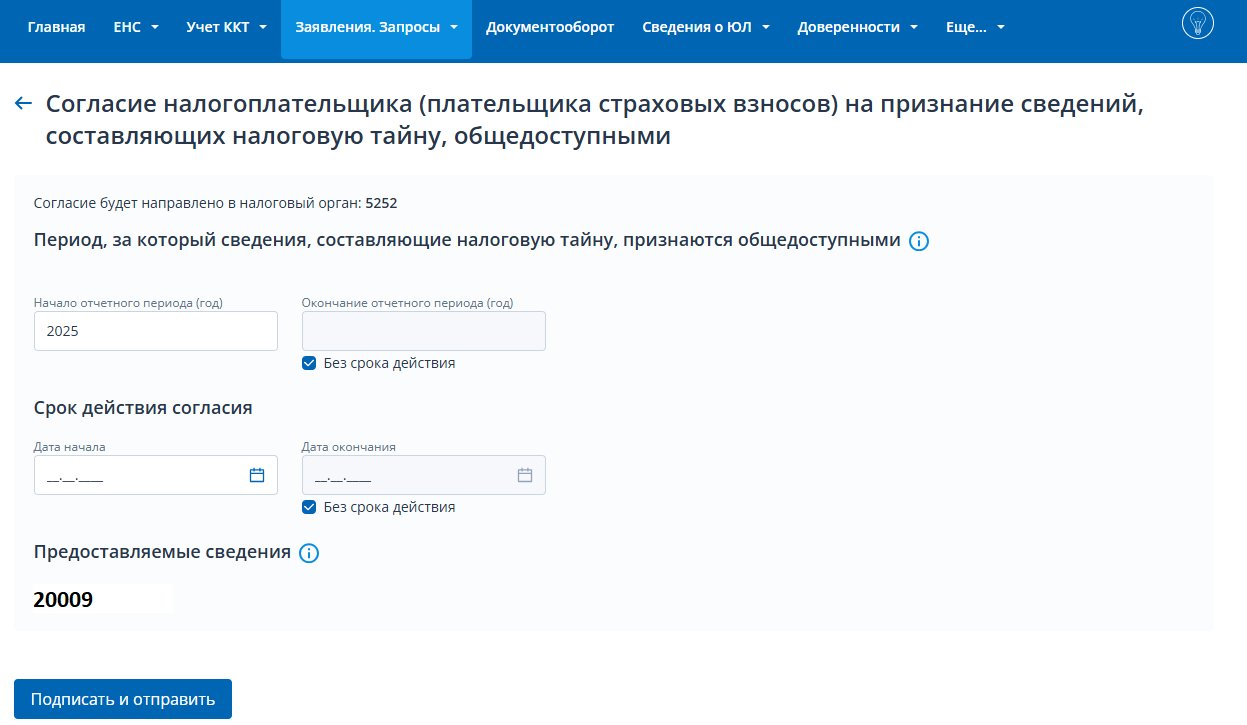1247x725 pixels.
Task: Click the Окончание отчетного периода year field
Action: coord(424,331)
